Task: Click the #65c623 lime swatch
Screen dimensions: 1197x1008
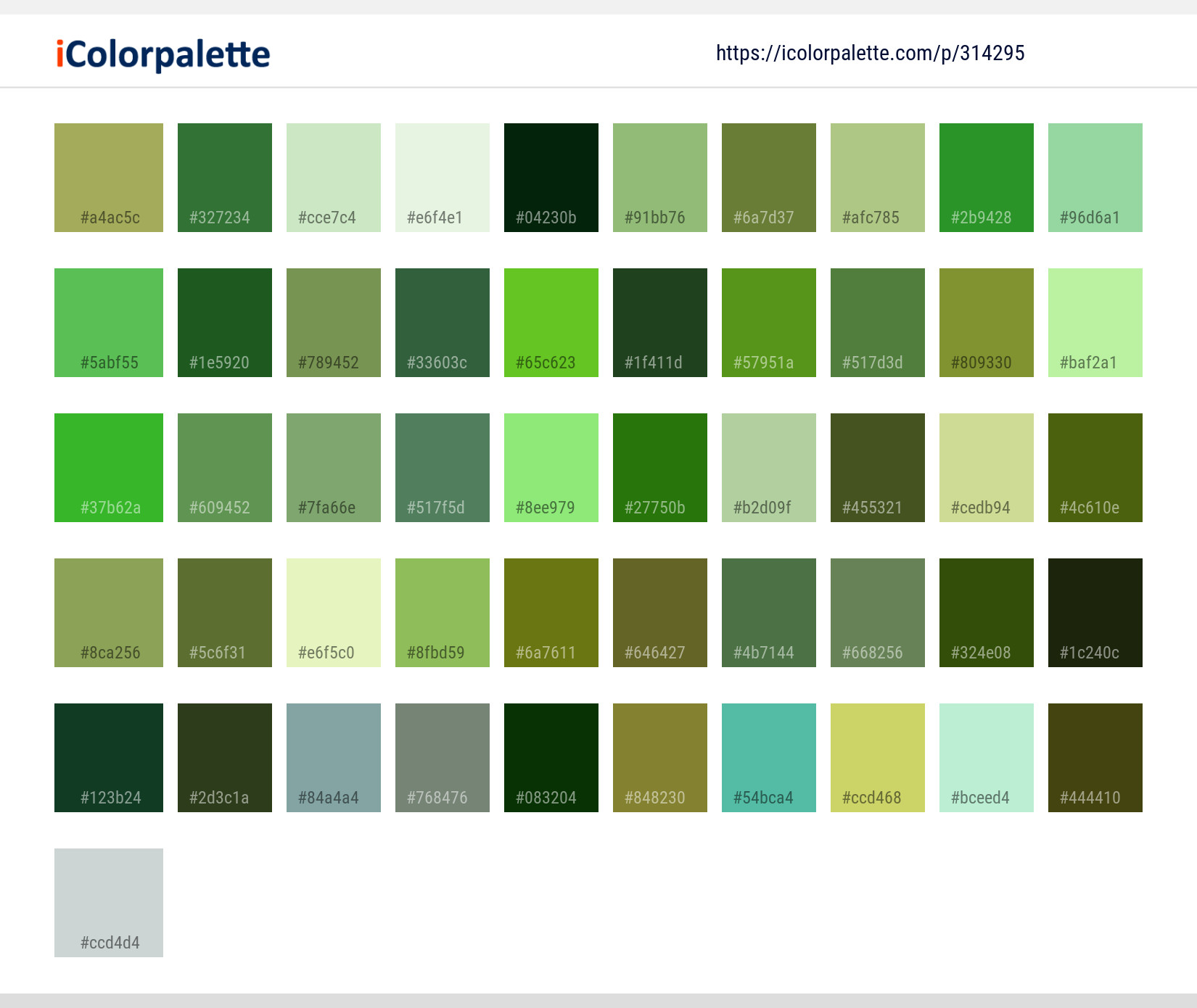Action: click(551, 323)
